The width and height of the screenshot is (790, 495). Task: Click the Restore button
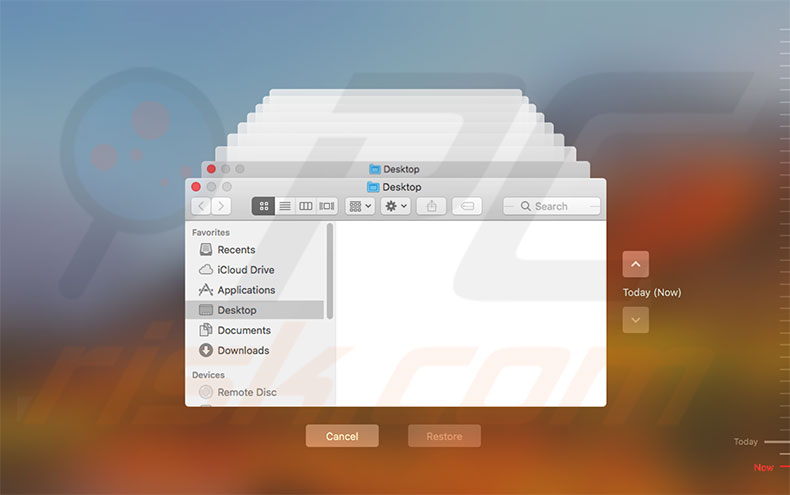pos(444,436)
